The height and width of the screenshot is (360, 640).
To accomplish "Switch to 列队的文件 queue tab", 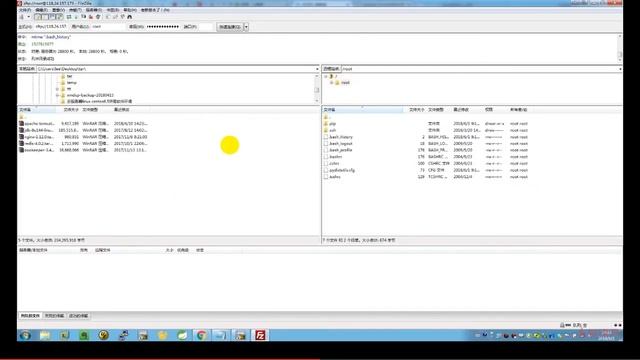I will pyautogui.click(x=30, y=316).
